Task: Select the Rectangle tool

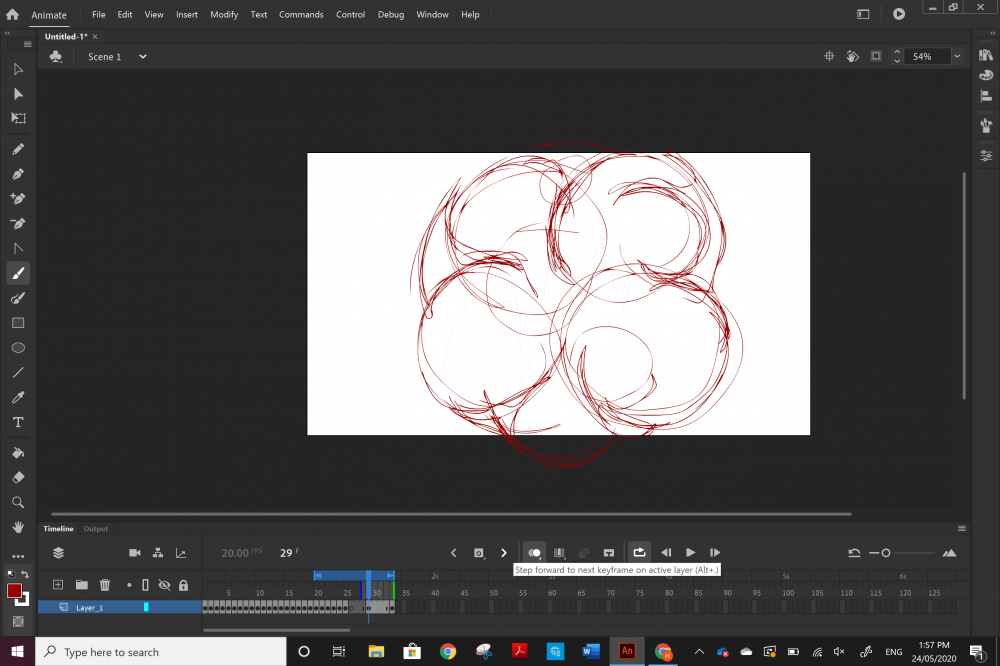Action: 18,323
